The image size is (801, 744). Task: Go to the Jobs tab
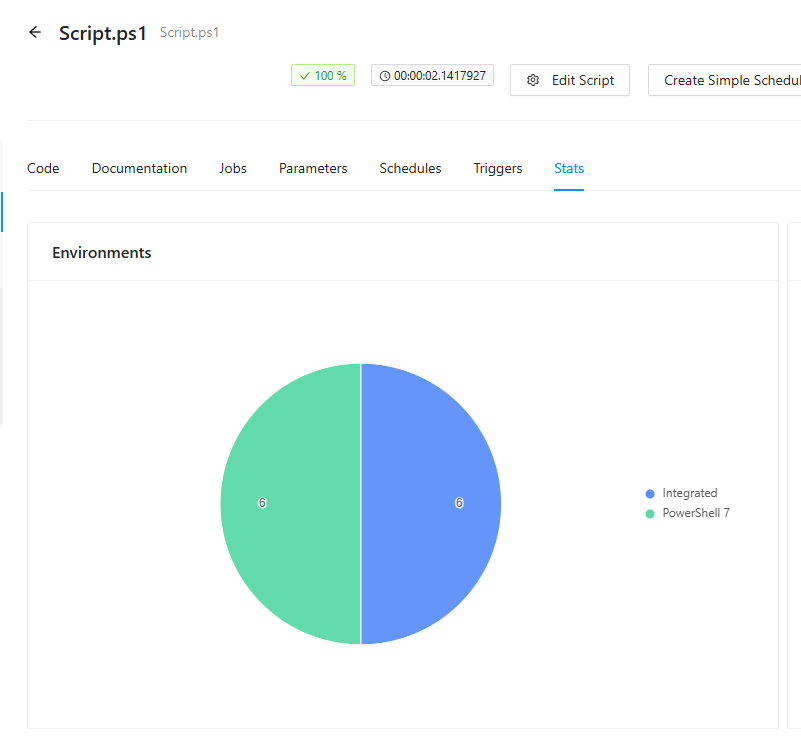(233, 168)
